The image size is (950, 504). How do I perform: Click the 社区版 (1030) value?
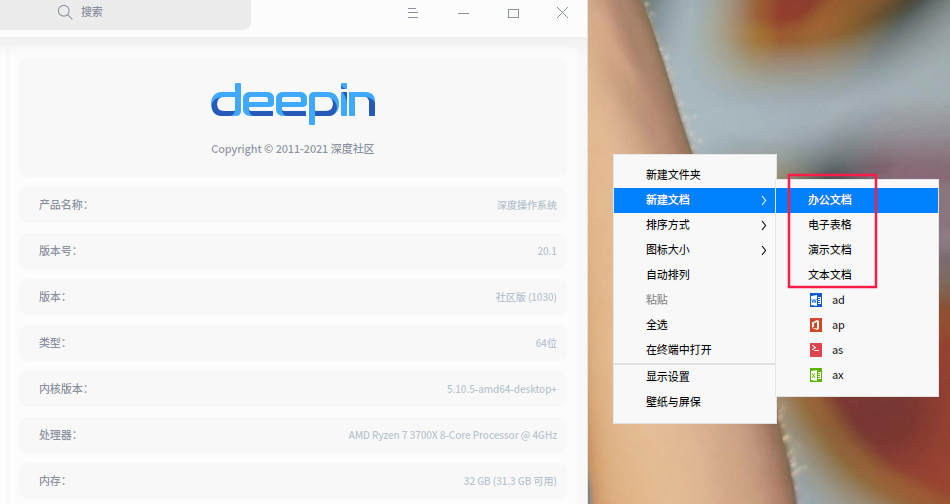click(x=526, y=297)
